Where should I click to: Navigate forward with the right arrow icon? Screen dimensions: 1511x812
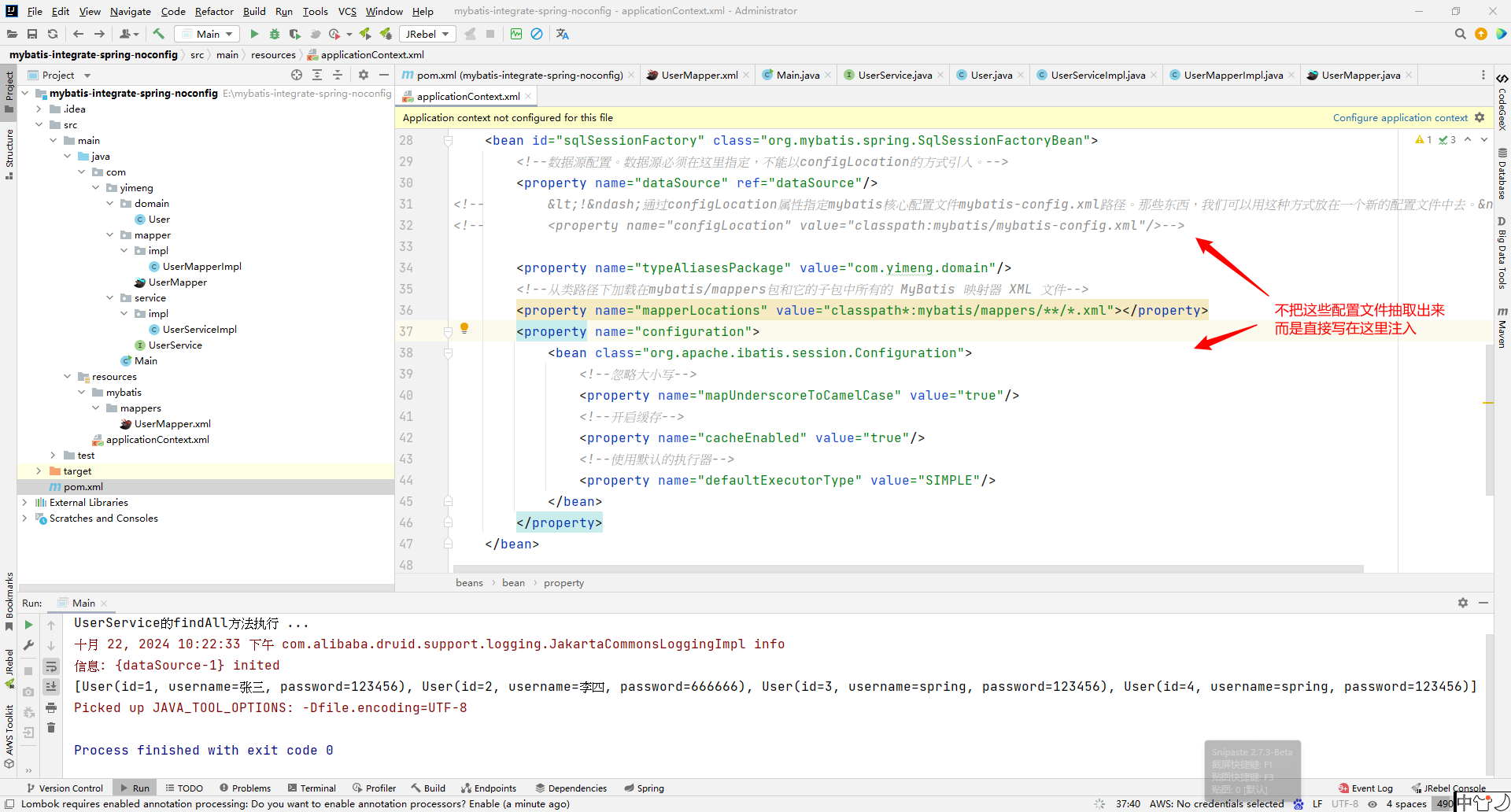click(99, 34)
